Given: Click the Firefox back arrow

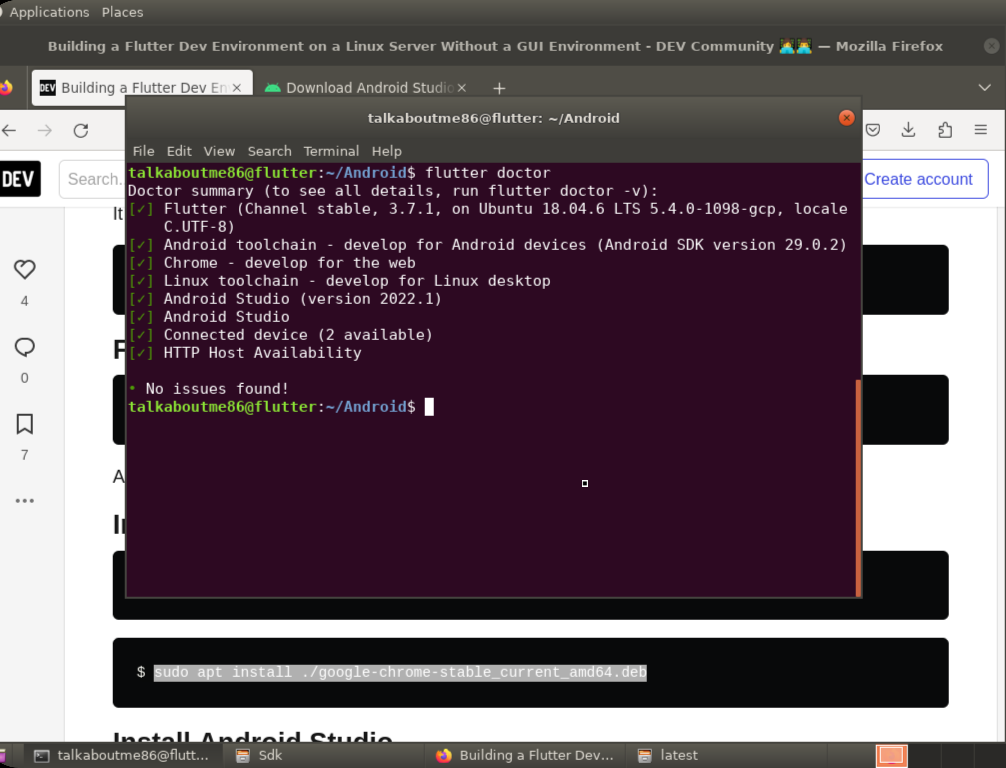Looking at the screenshot, I should click(9, 131).
